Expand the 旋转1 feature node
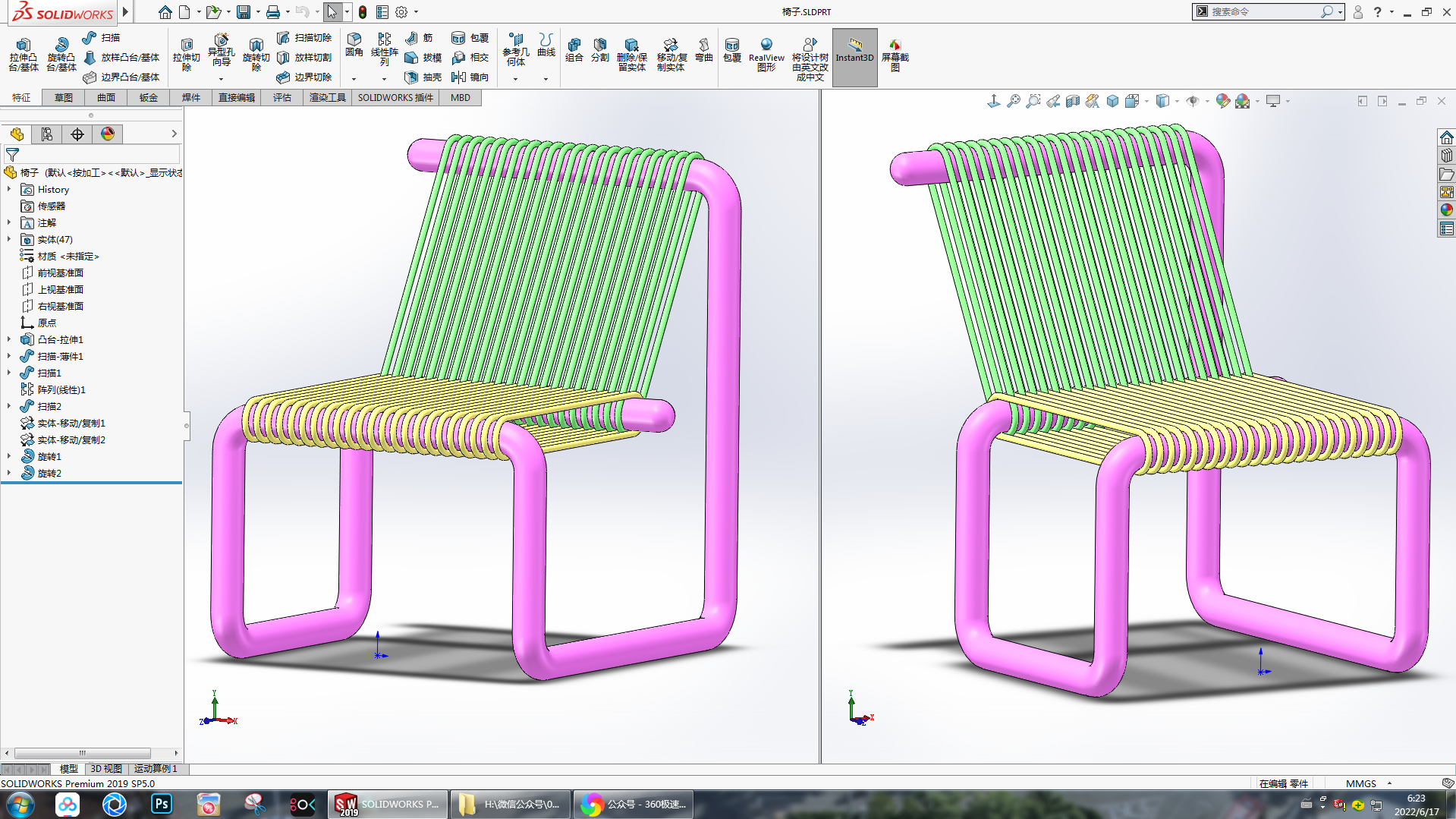1456x819 pixels. click(x=9, y=456)
